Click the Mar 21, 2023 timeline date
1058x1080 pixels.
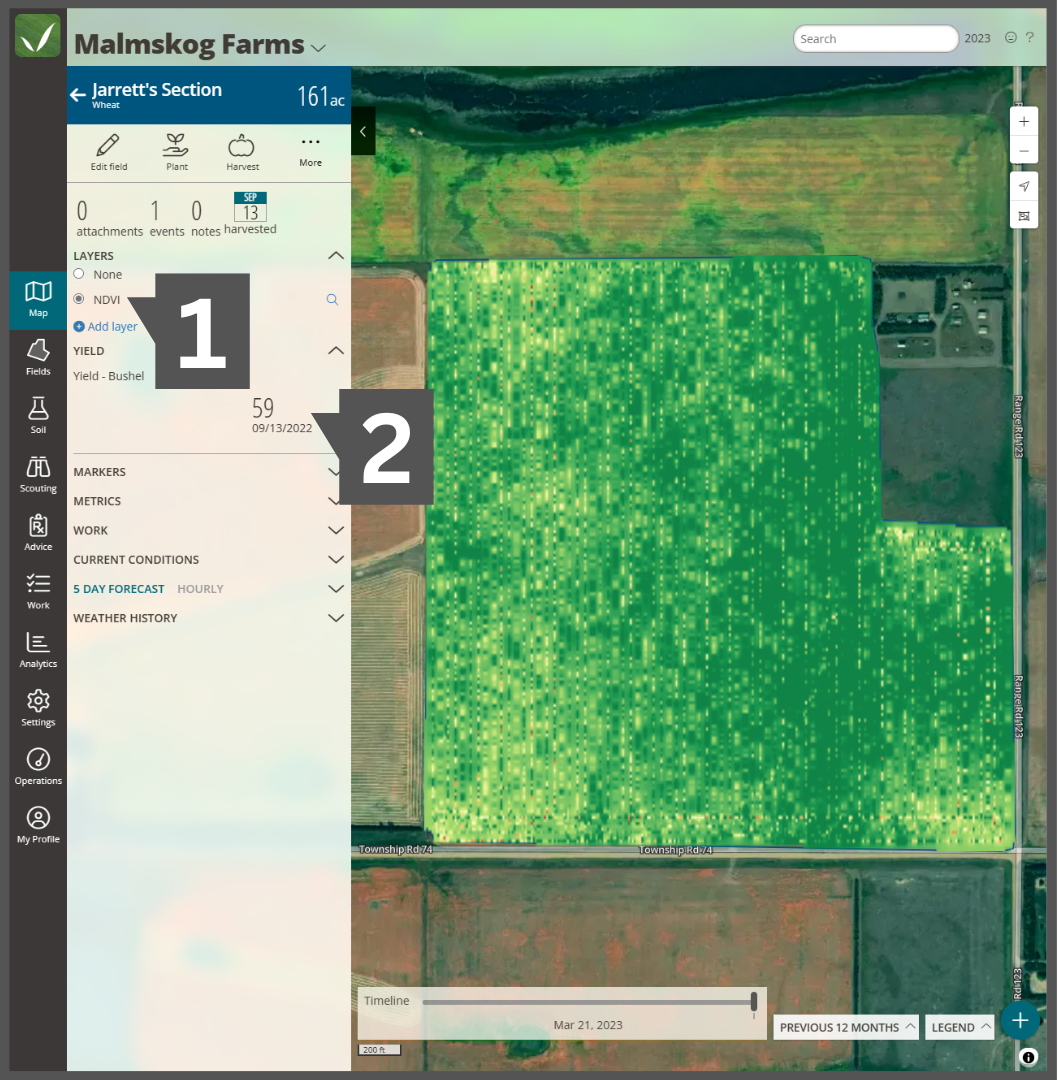[588, 1025]
